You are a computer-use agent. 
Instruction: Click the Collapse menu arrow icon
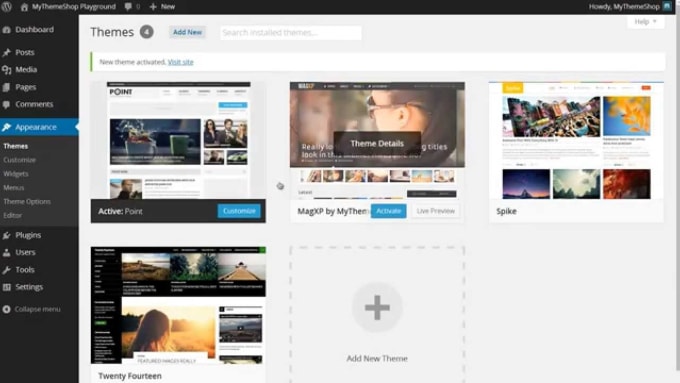(x=7, y=309)
